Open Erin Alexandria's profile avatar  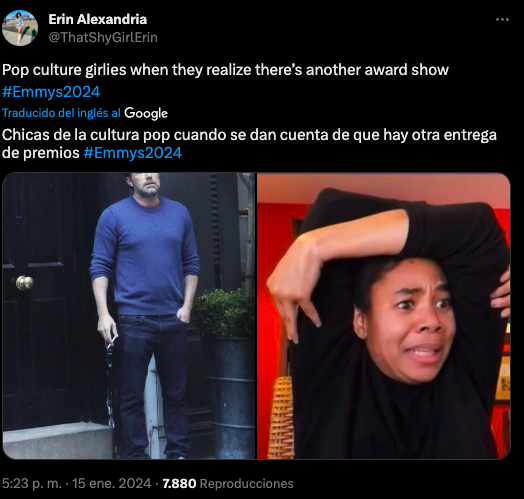(20, 28)
